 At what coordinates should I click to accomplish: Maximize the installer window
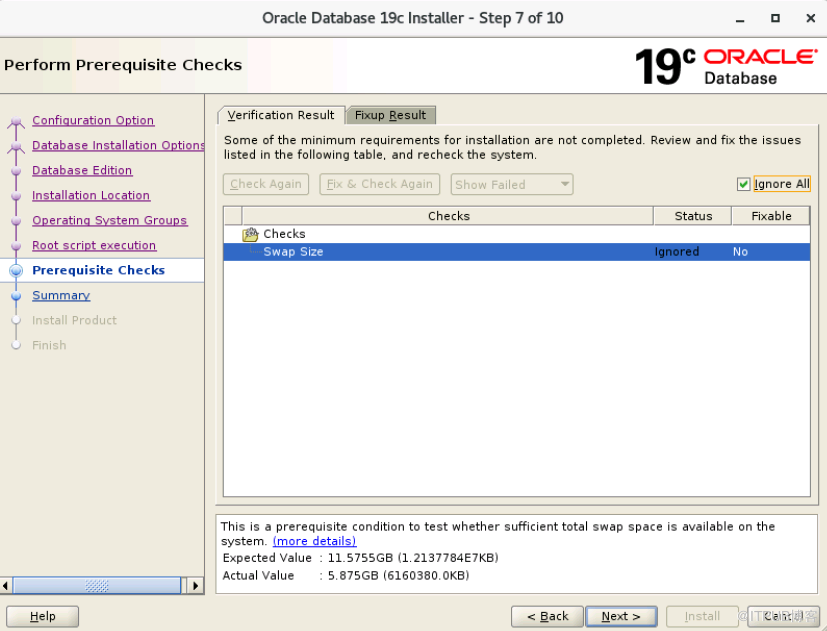point(775,18)
